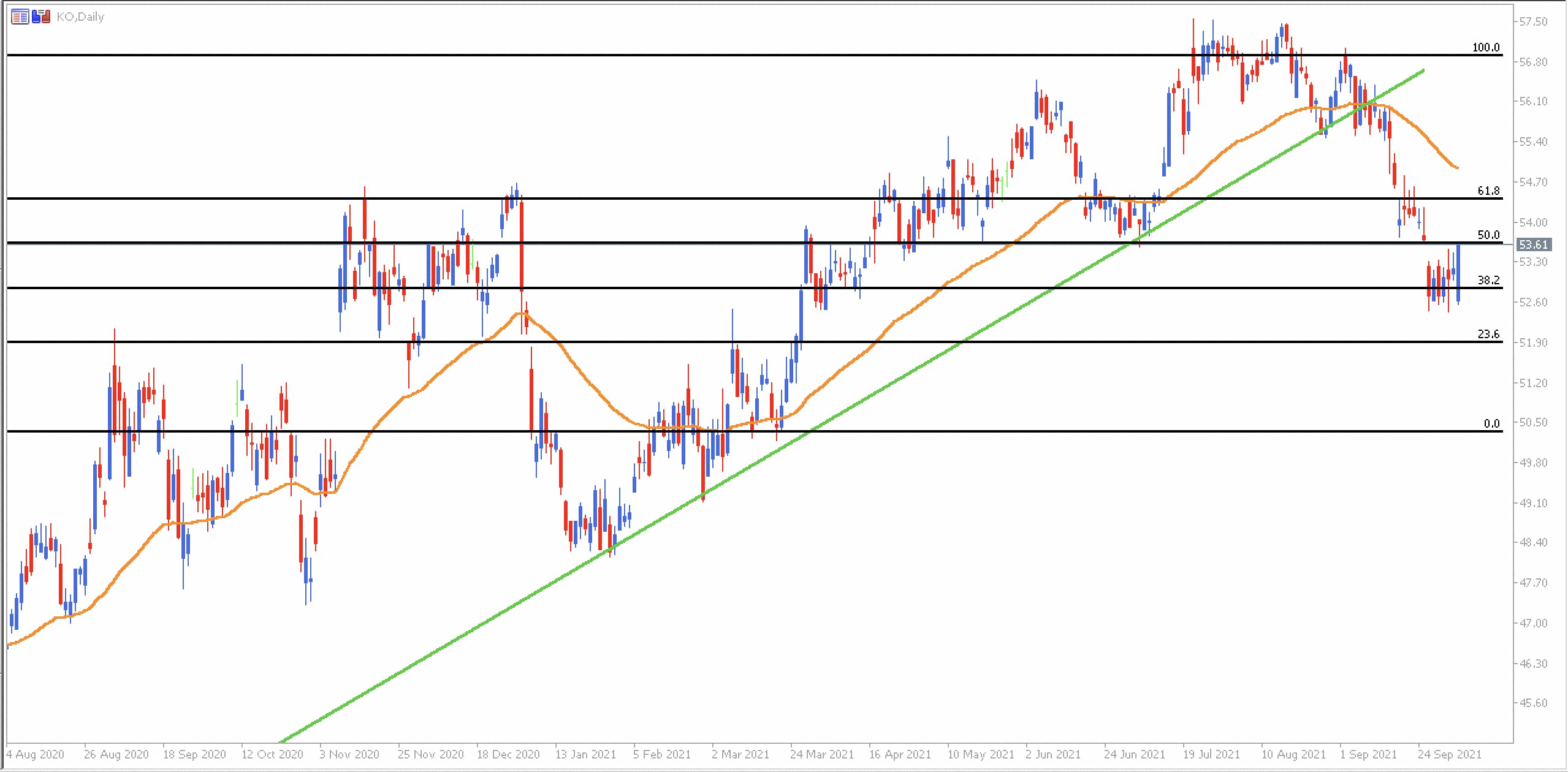Click the 45.60 price scale label
The height and width of the screenshot is (772, 1568).
pos(1533,703)
